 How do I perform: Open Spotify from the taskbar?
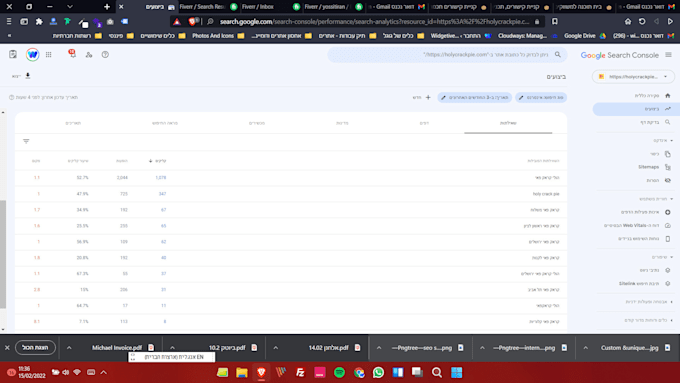click(x=339, y=373)
